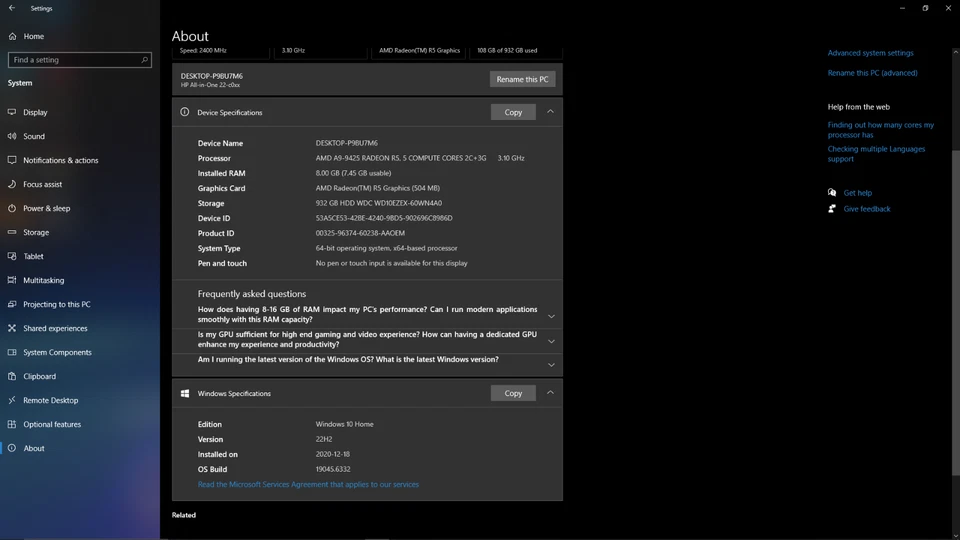Click the Clipboard icon in sidebar
The height and width of the screenshot is (540, 960).
(x=12, y=376)
